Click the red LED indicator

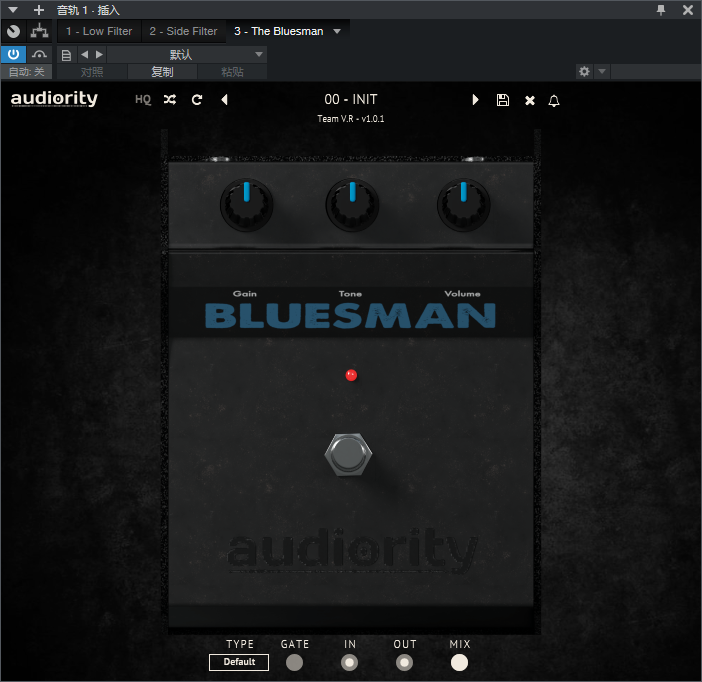tap(351, 375)
